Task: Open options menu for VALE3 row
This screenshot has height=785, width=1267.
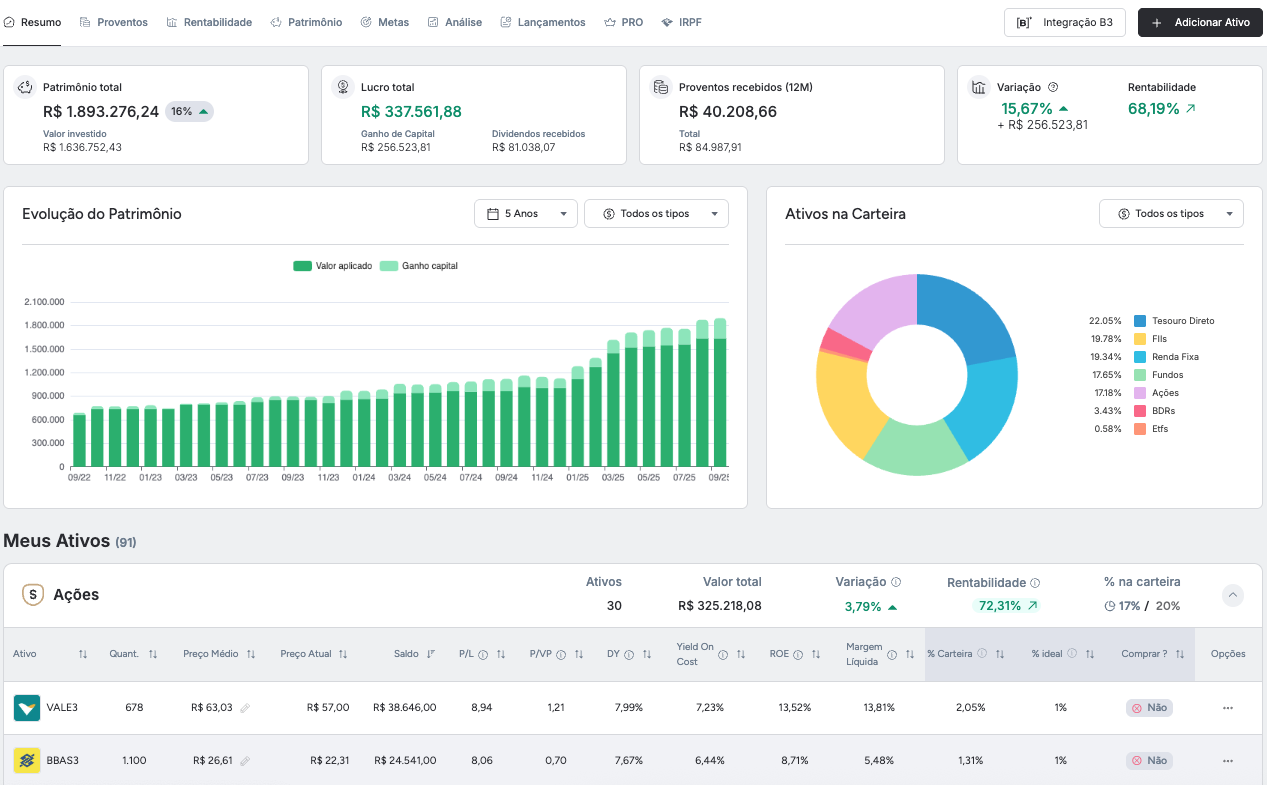Action: [1228, 708]
